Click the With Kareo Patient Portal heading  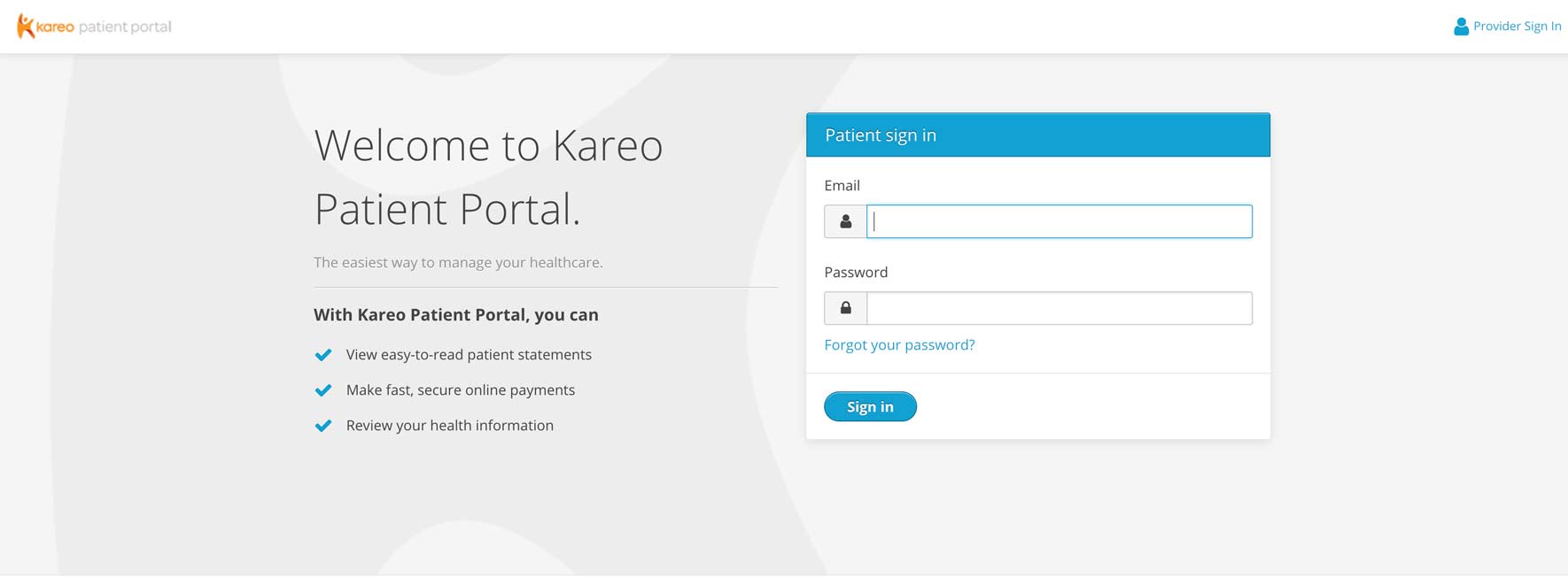click(455, 314)
